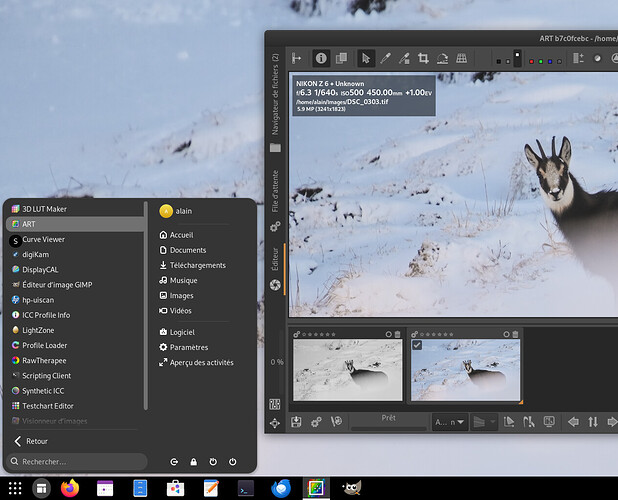
Task: Toggle the soft proofing icon in bottom bar
Action: pos(529,422)
